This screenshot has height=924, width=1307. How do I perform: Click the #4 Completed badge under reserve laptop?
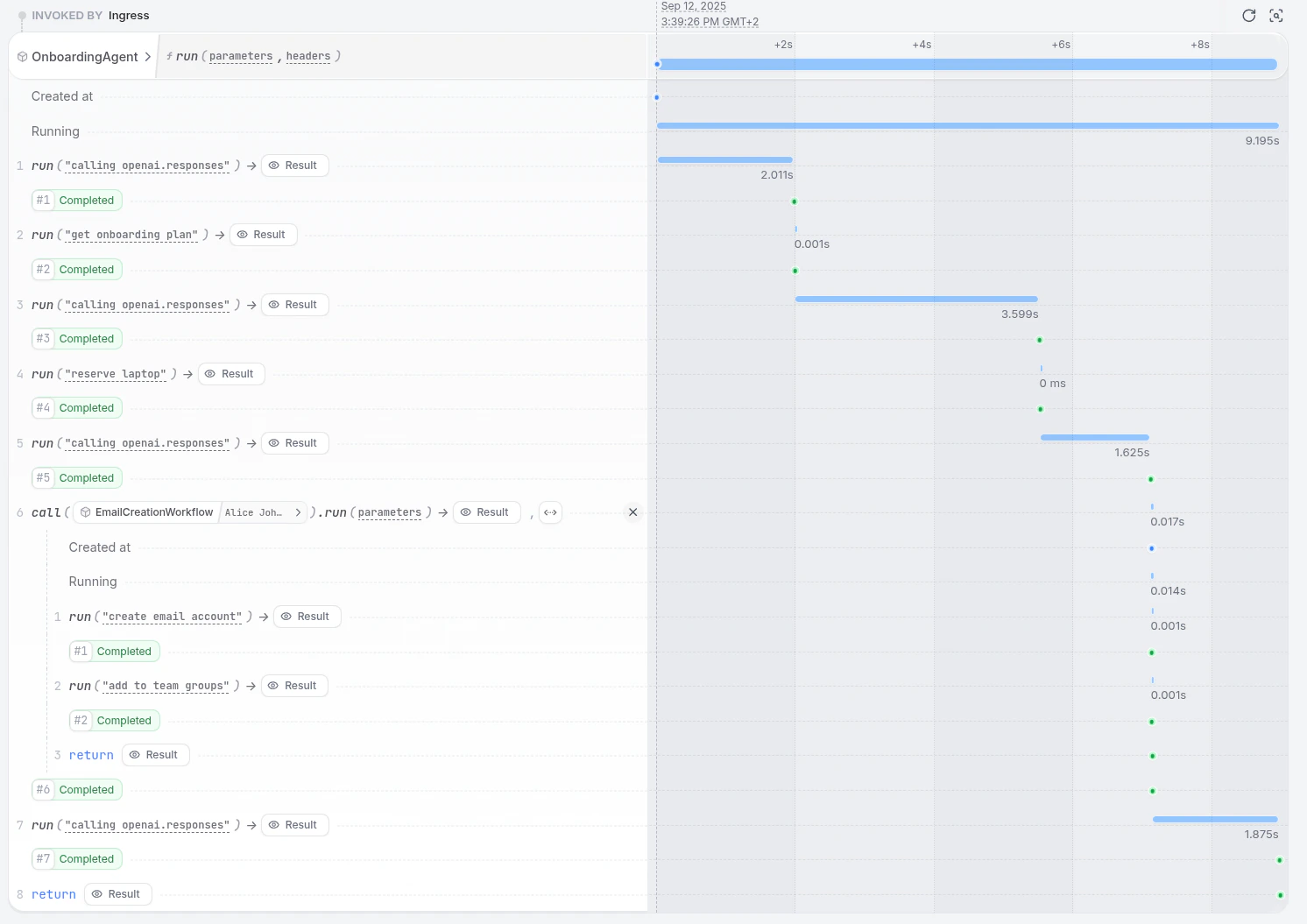pos(77,408)
